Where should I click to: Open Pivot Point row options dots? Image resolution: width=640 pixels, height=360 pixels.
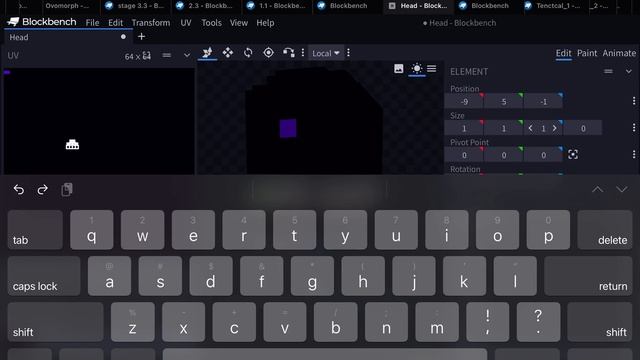pyautogui.click(x=634, y=154)
